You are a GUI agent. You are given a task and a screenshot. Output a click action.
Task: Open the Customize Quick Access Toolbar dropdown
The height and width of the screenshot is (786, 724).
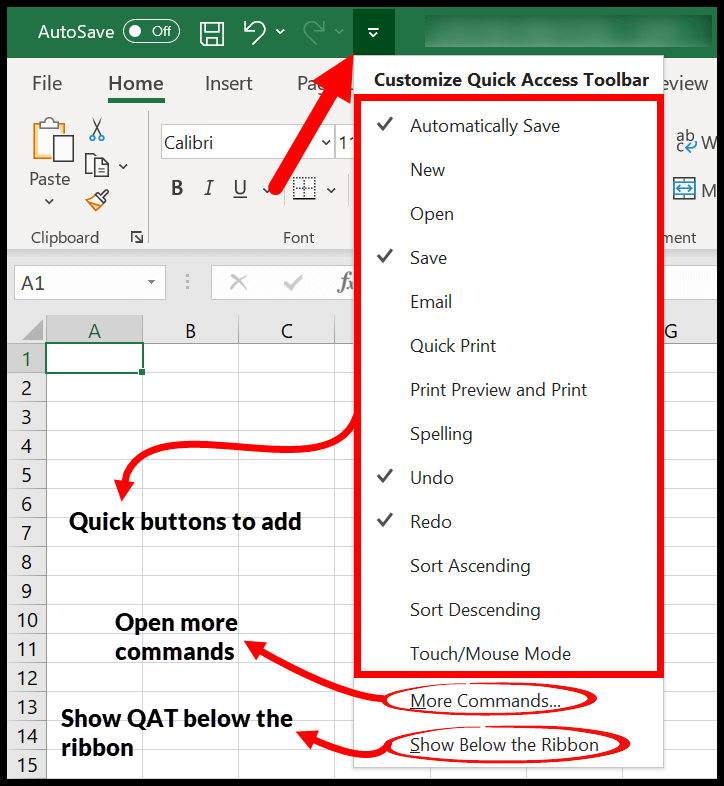pyautogui.click(x=373, y=32)
